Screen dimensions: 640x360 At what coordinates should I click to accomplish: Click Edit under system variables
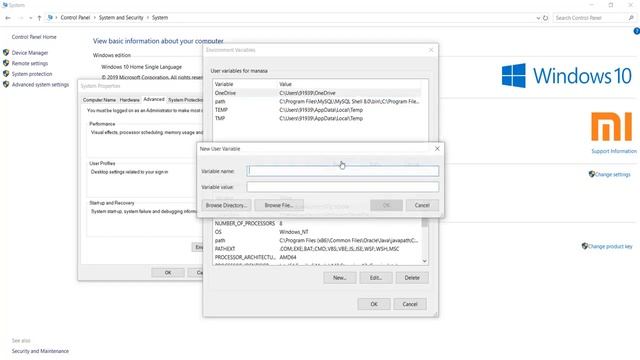[376, 278]
